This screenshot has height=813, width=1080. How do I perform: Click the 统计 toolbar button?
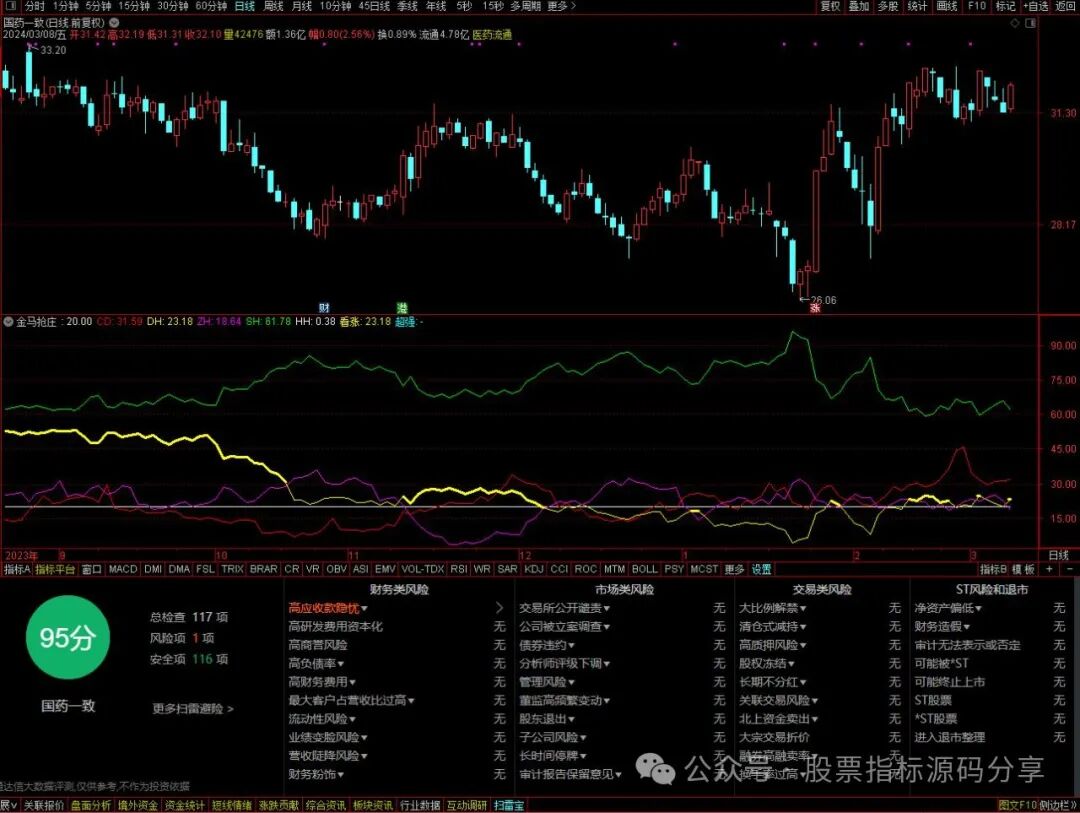click(x=917, y=6)
